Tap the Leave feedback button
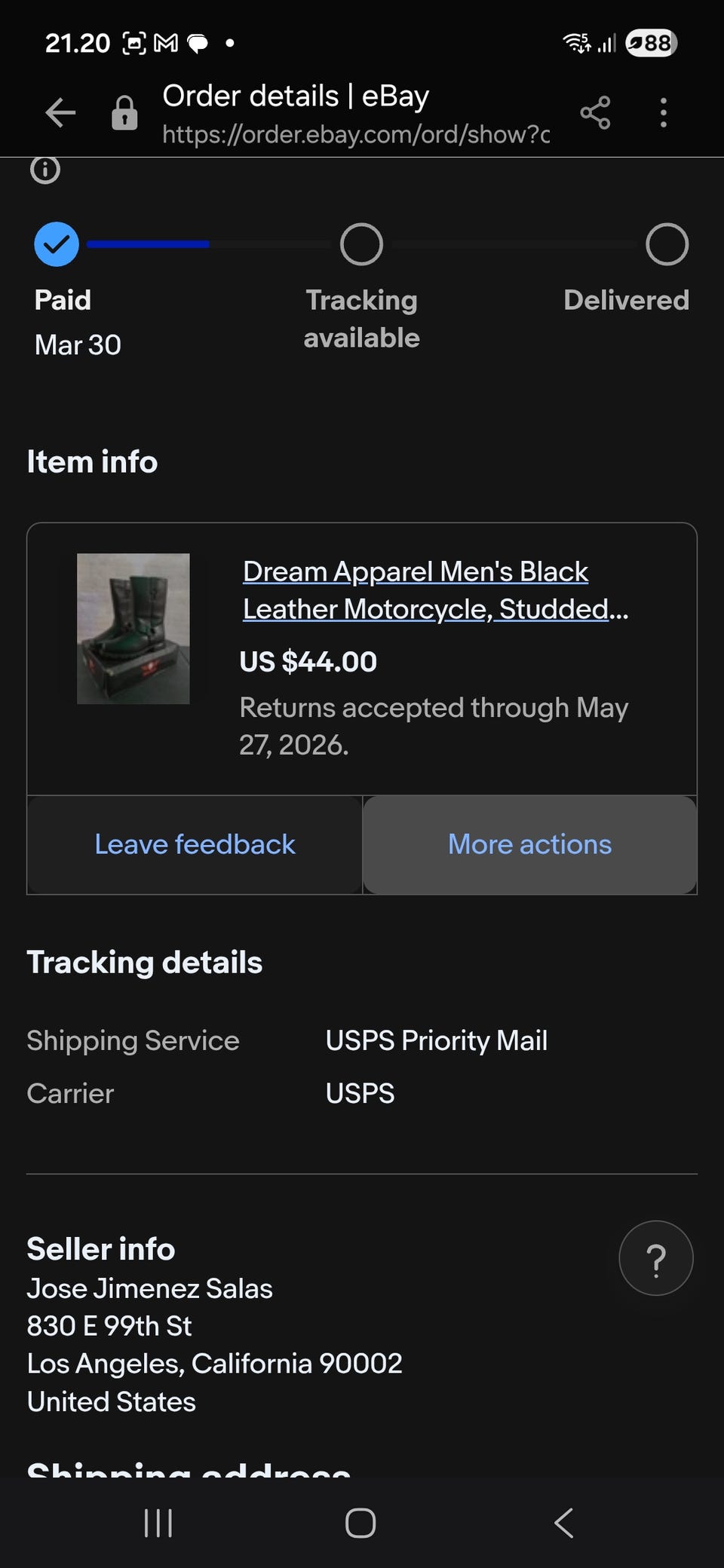Image resolution: width=724 pixels, height=1568 pixels. (195, 844)
